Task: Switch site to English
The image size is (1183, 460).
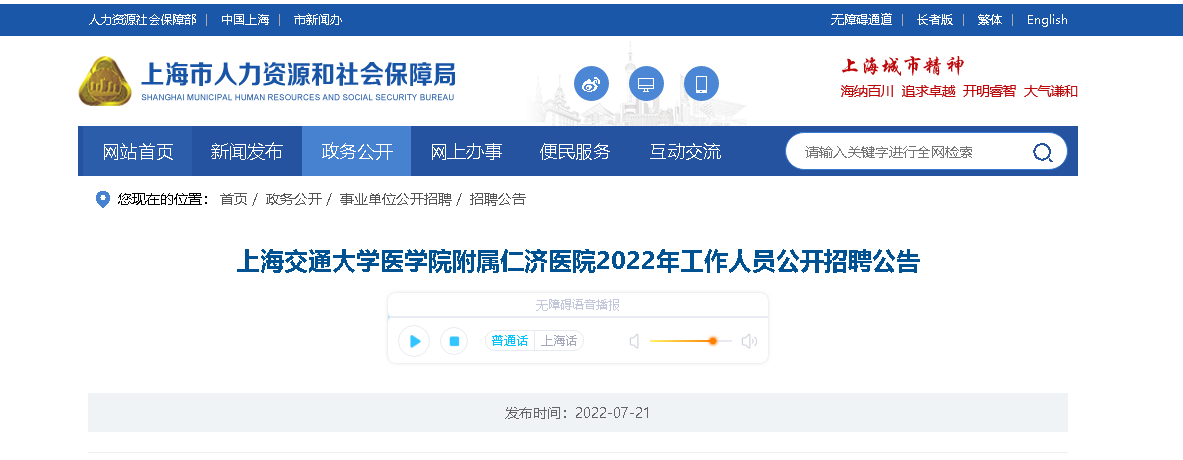Action: 1047,20
